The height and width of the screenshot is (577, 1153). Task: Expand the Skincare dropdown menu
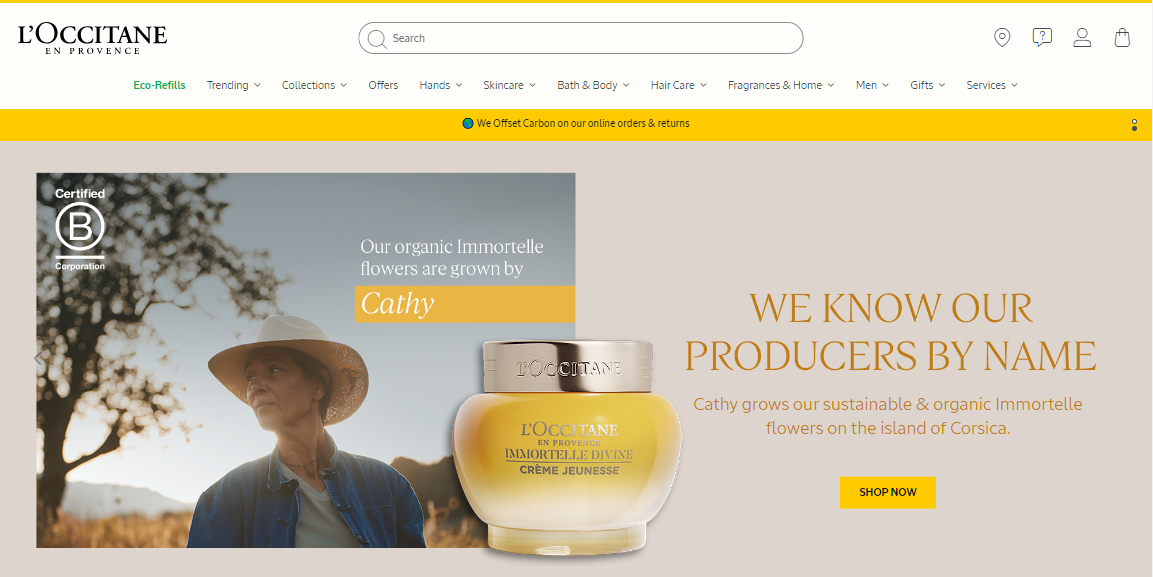pos(510,85)
